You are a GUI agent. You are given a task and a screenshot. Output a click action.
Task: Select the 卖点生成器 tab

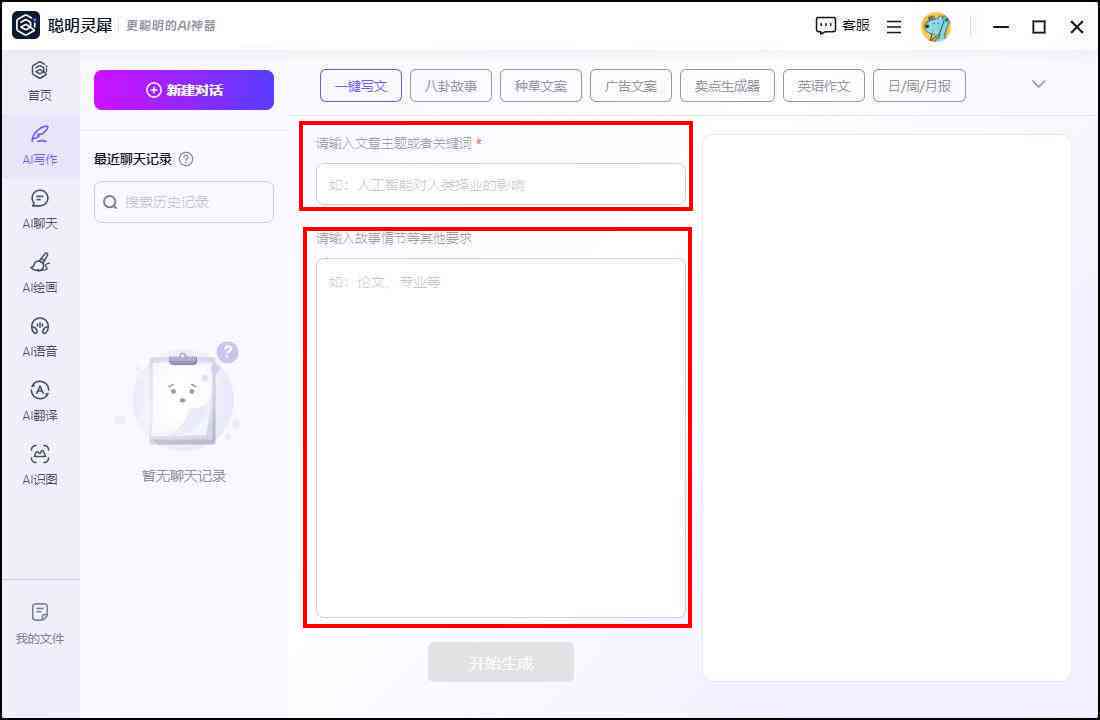(x=727, y=86)
